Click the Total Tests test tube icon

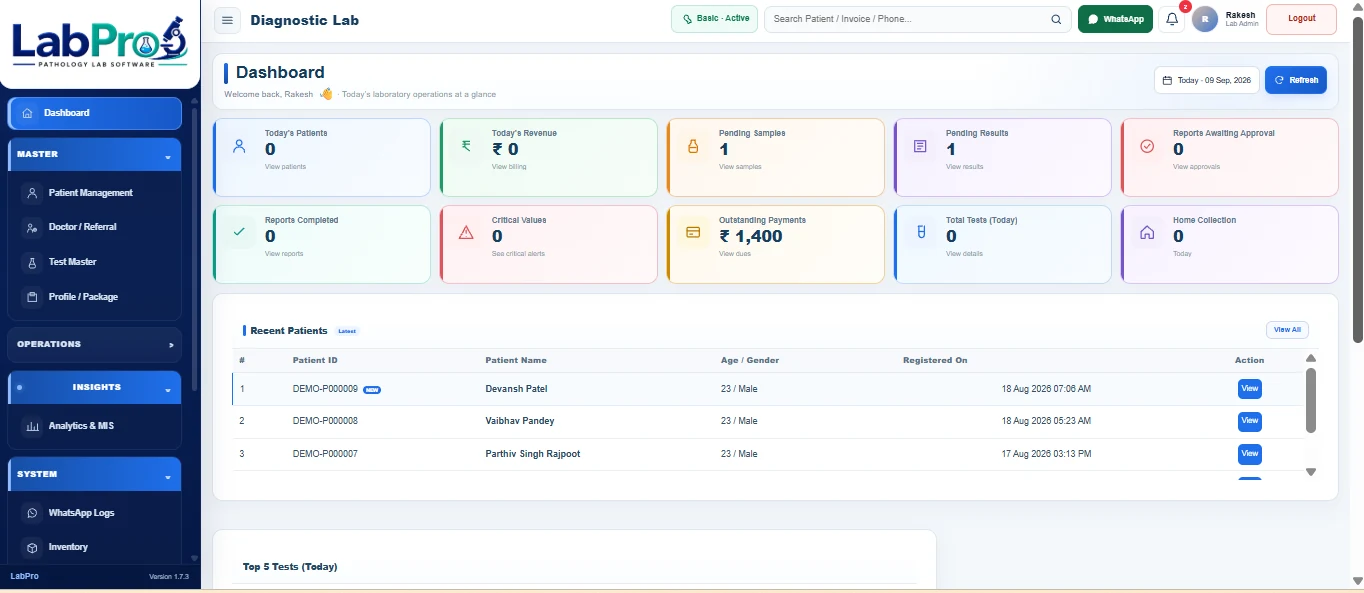click(x=920, y=232)
